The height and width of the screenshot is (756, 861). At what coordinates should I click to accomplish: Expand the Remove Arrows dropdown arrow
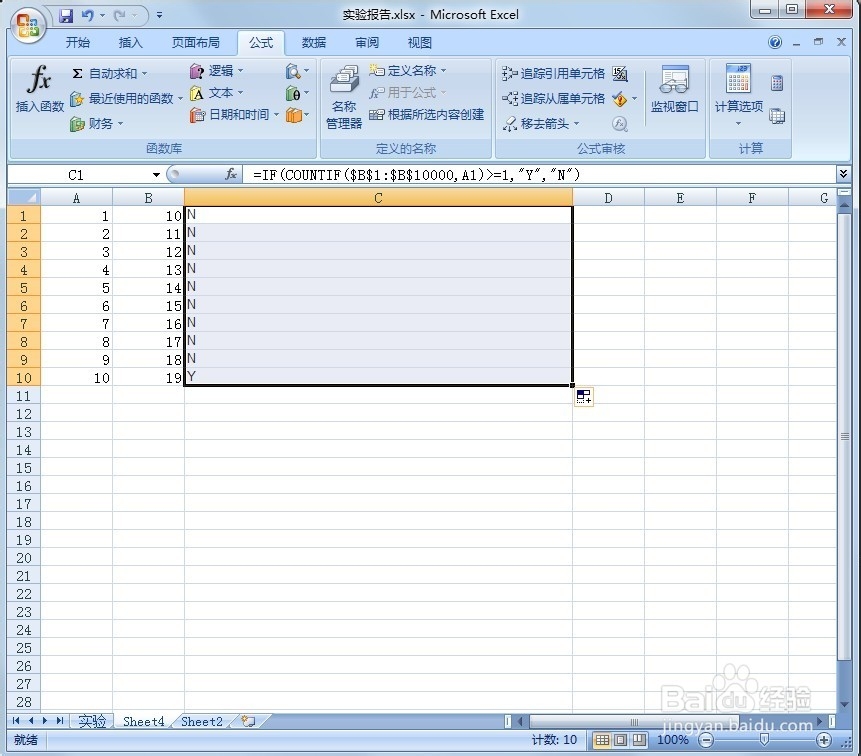[577, 124]
